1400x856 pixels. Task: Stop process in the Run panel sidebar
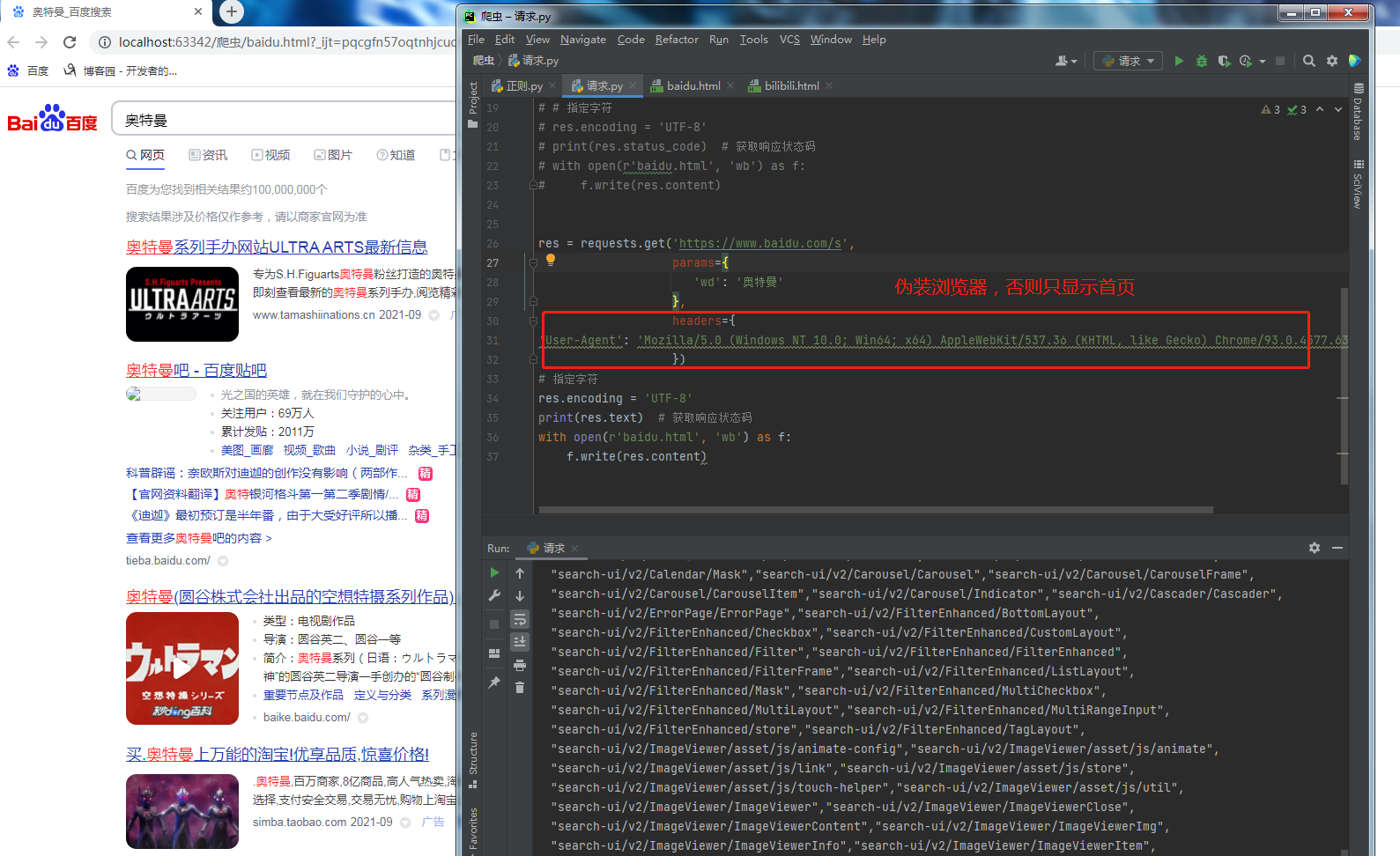494,624
